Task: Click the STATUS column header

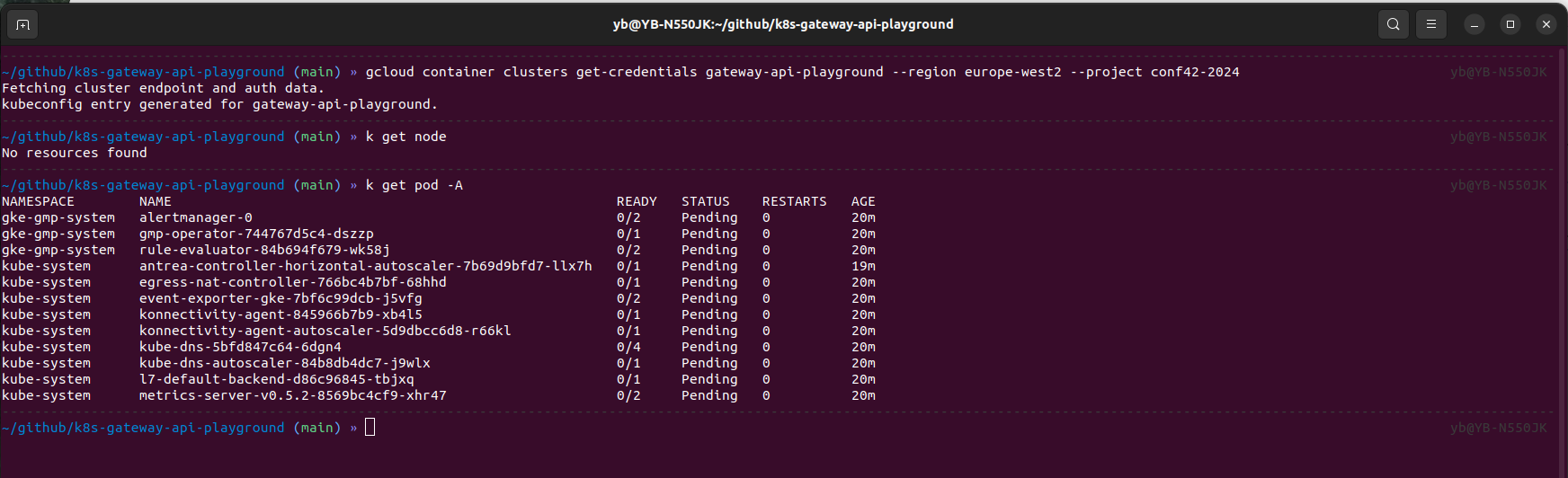Action: pyautogui.click(x=705, y=201)
